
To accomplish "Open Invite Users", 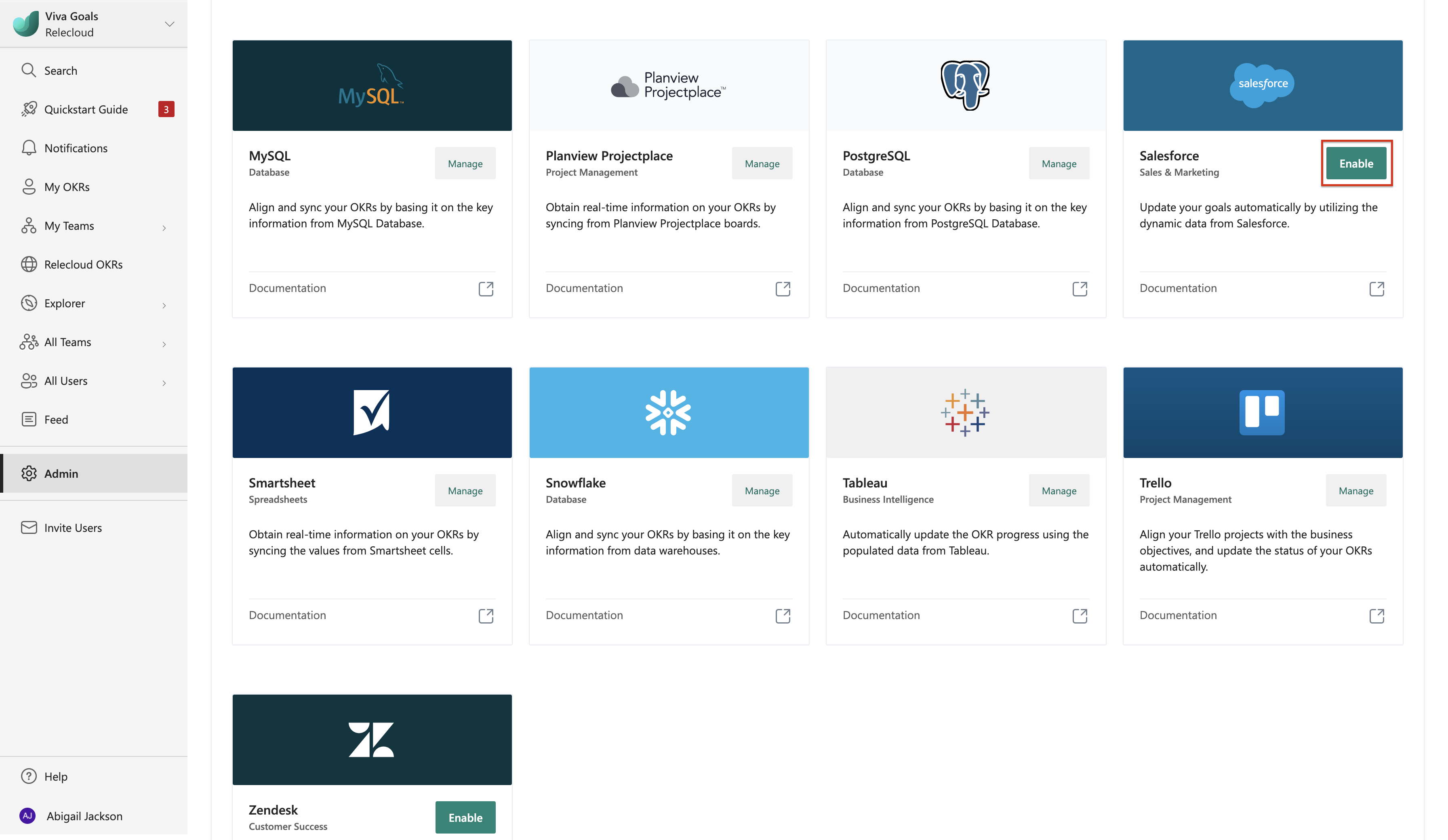I will [94, 527].
